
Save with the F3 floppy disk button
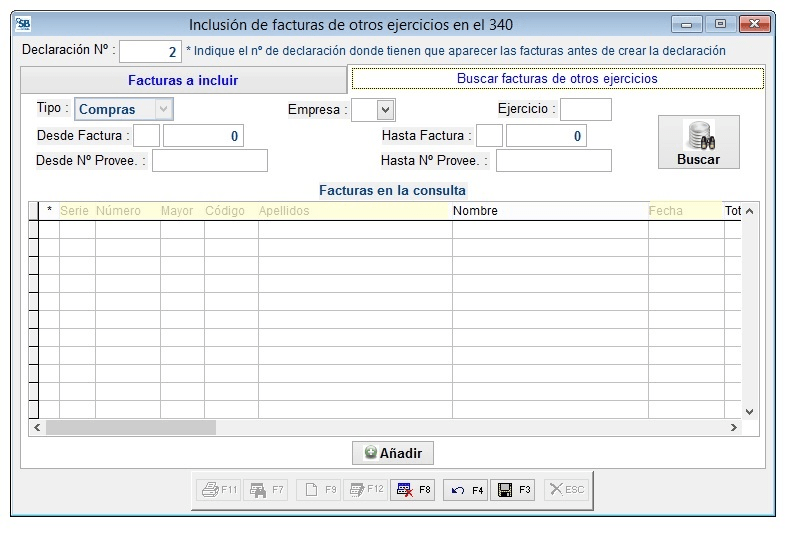(513, 490)
